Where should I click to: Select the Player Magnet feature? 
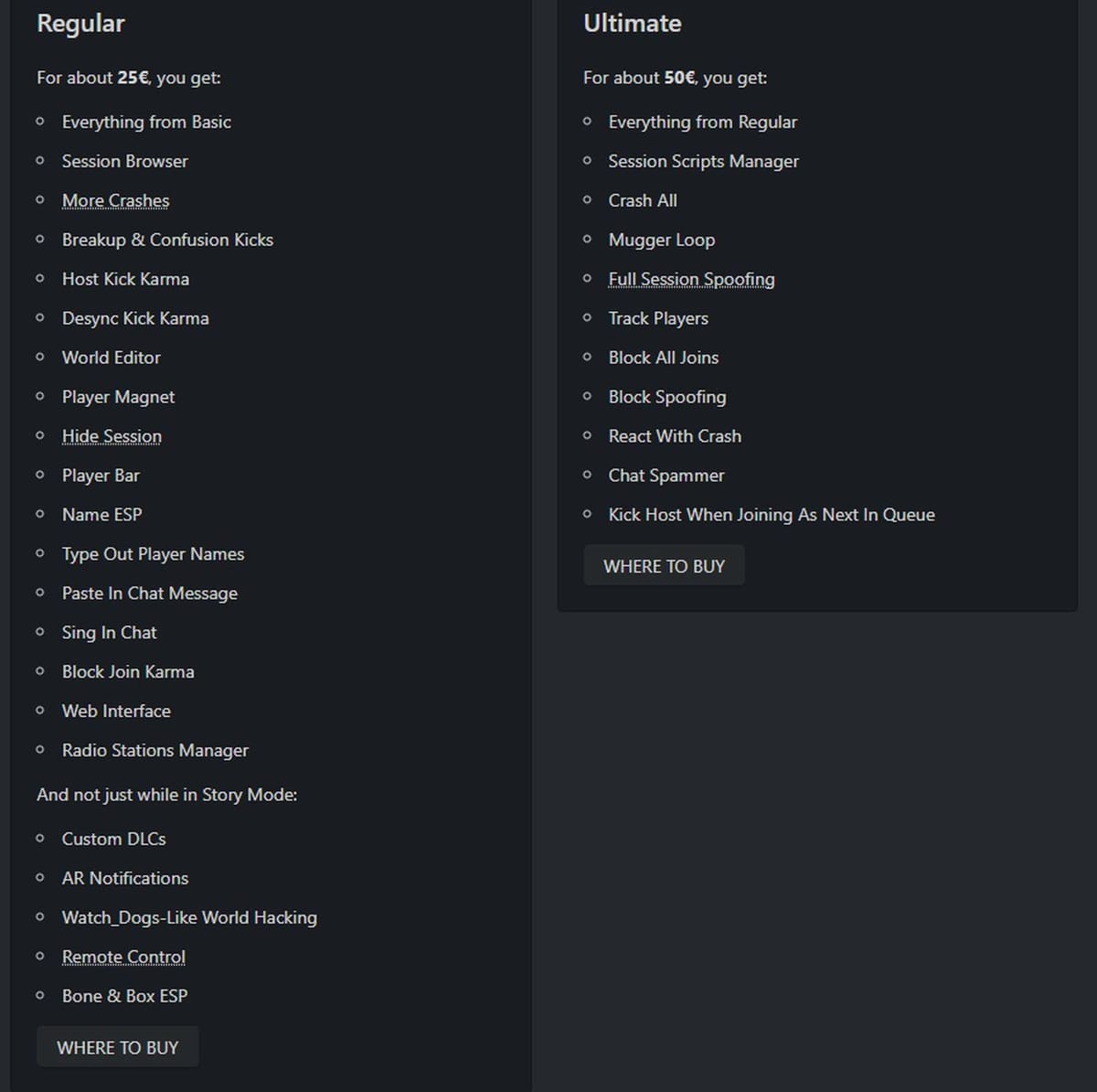[x=118, y=397]
